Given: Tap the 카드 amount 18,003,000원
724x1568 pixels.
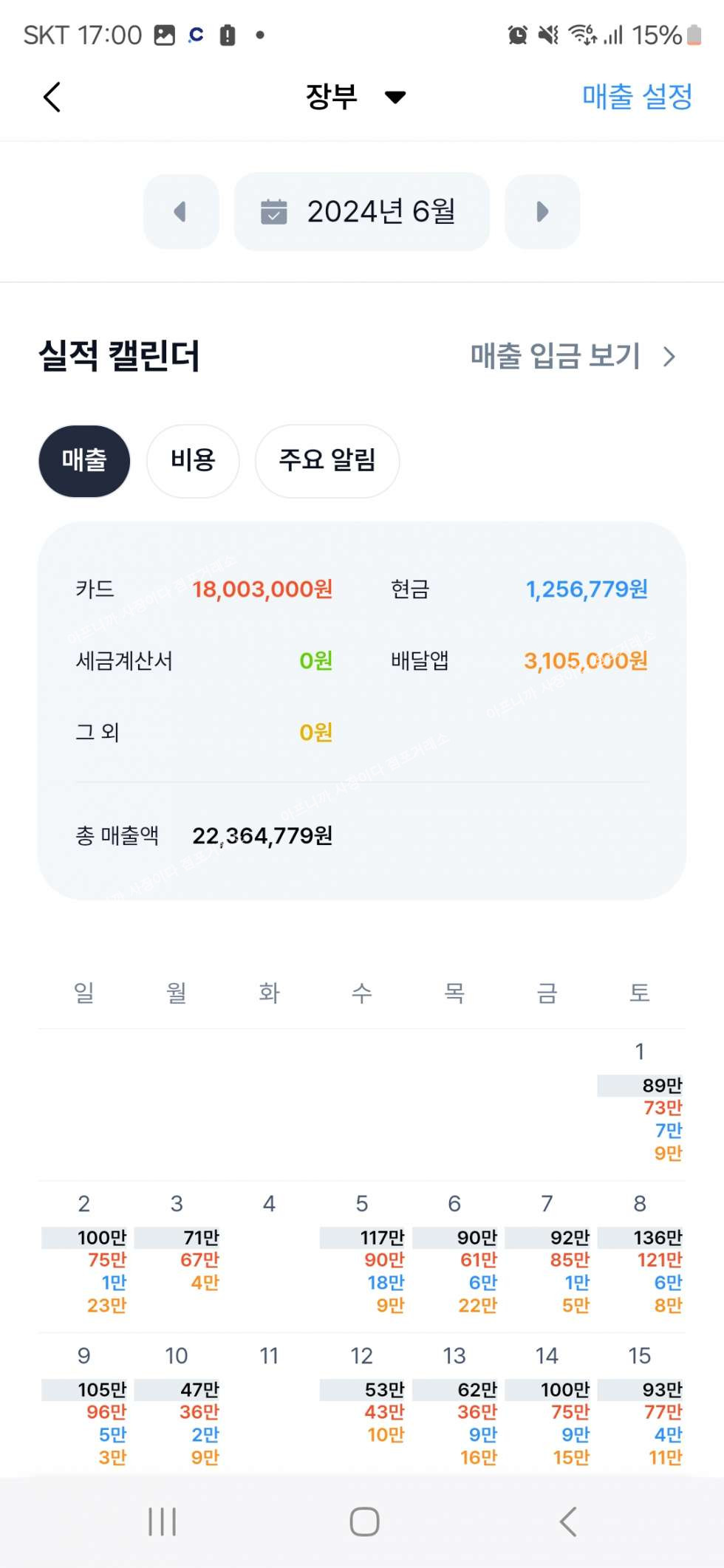Looking at the screenshot, I should click(x=262, y=589).
